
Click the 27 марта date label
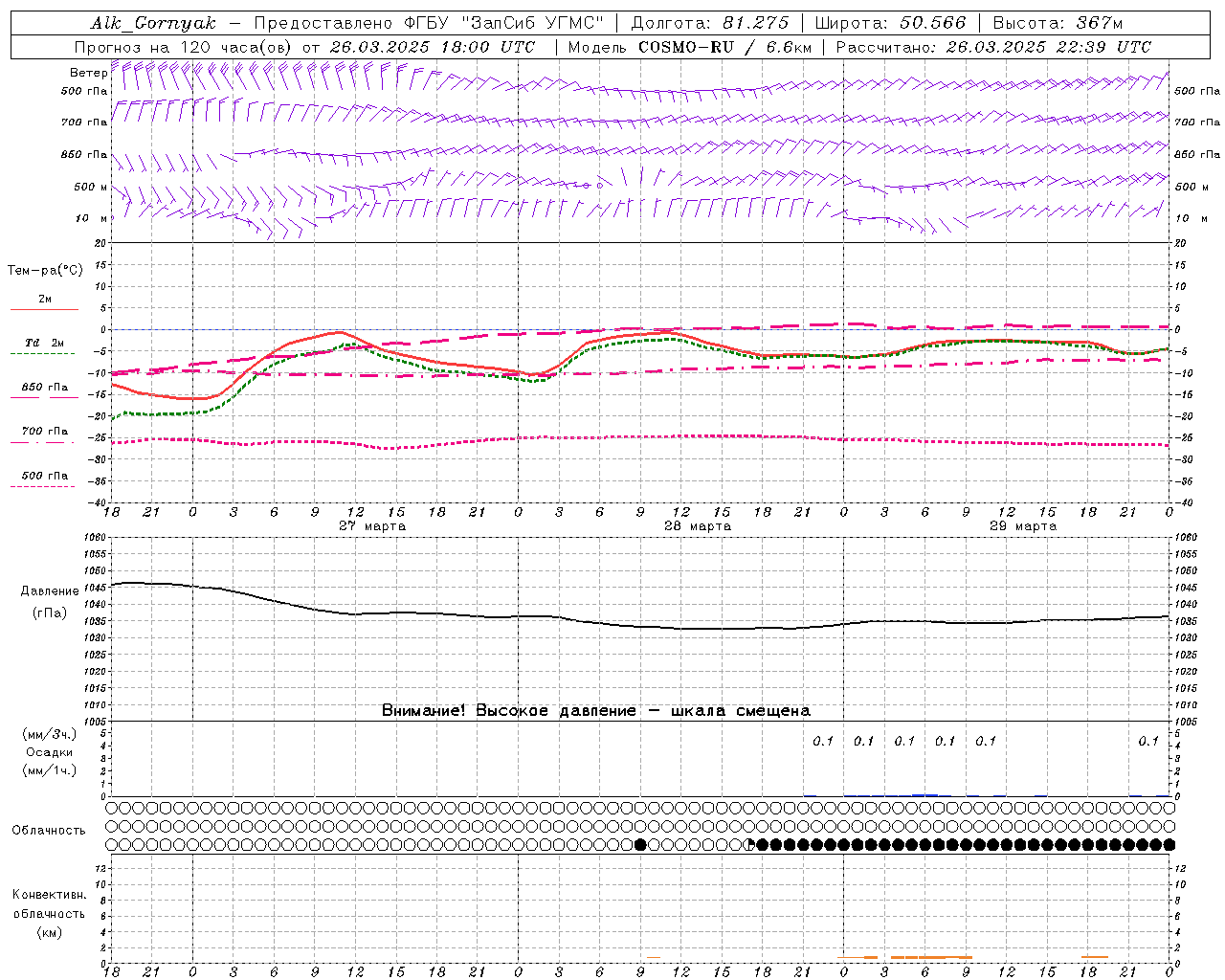(x=372, y=526)
